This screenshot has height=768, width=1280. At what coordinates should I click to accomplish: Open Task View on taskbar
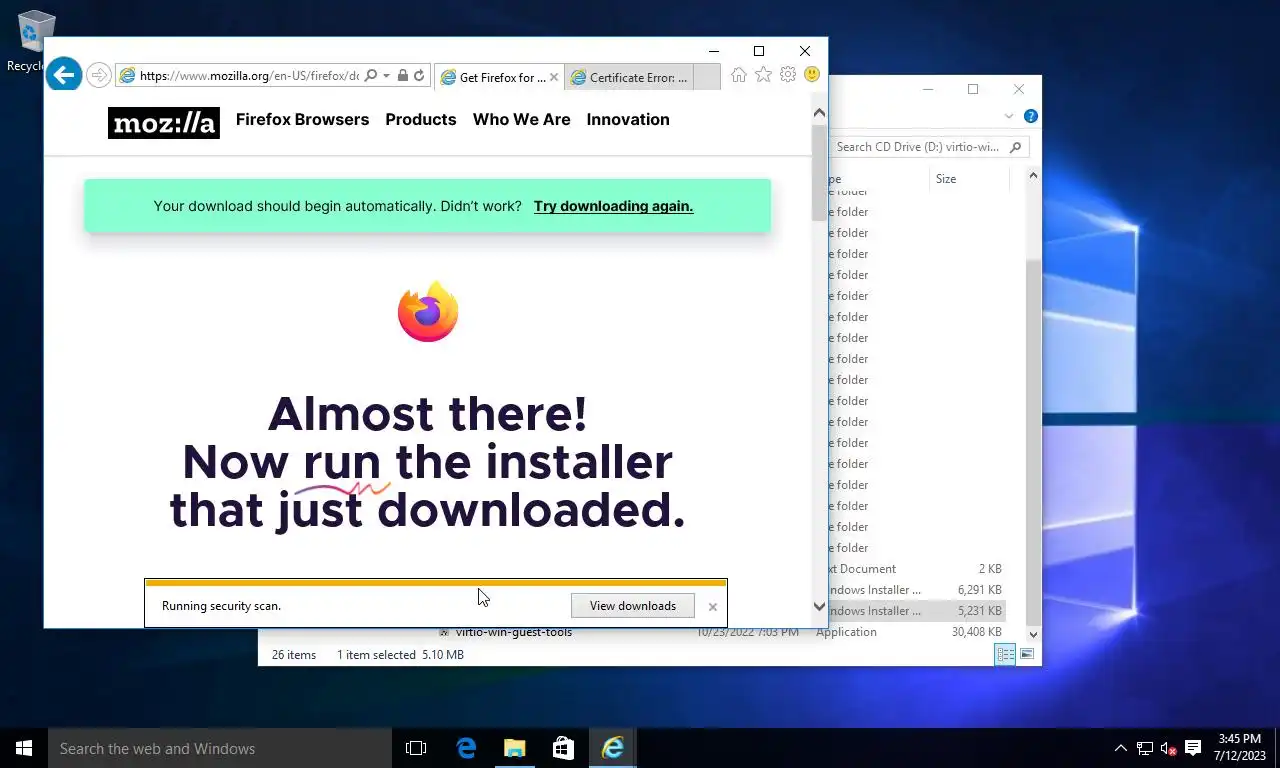416,748
